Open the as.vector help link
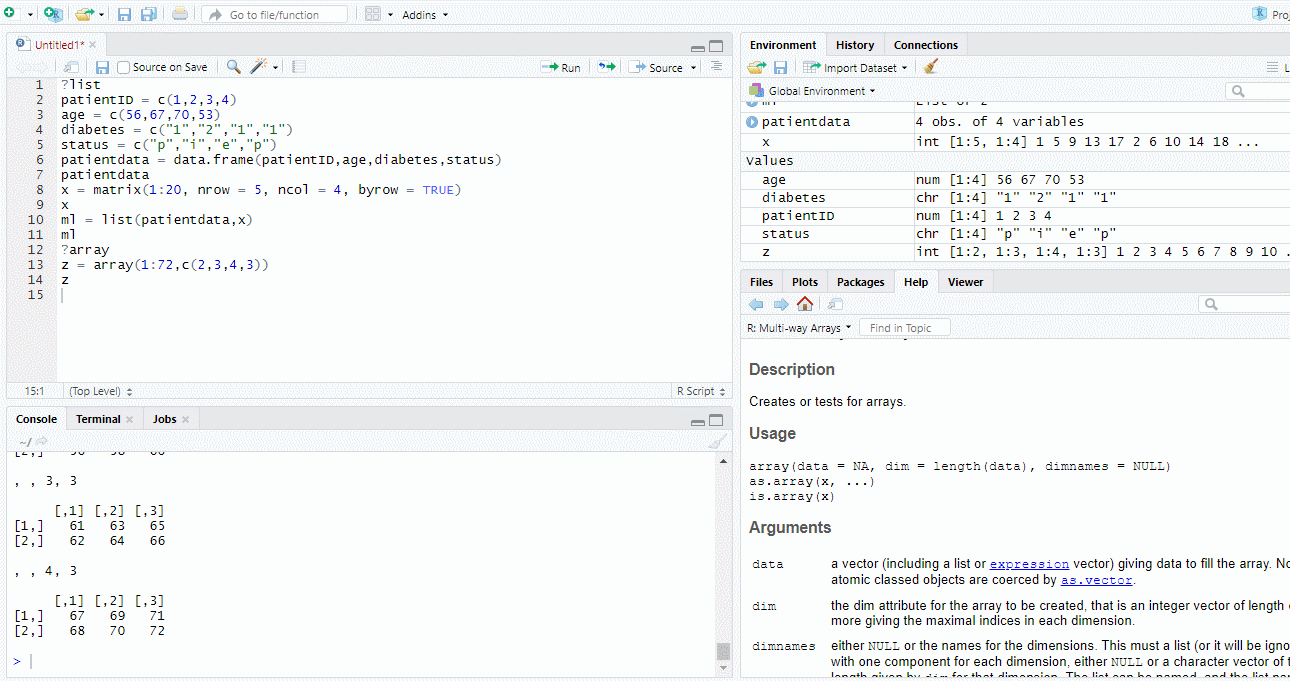The height and width of the screenshot is (681, 1290). coord(1096,580)
